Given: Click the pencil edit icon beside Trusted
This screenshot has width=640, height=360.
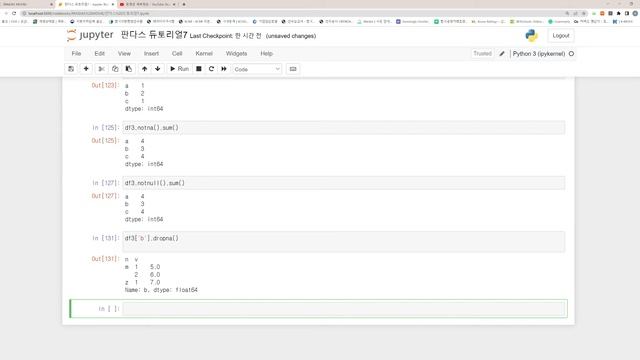Looking at the screenshot, I should (502, 53).
